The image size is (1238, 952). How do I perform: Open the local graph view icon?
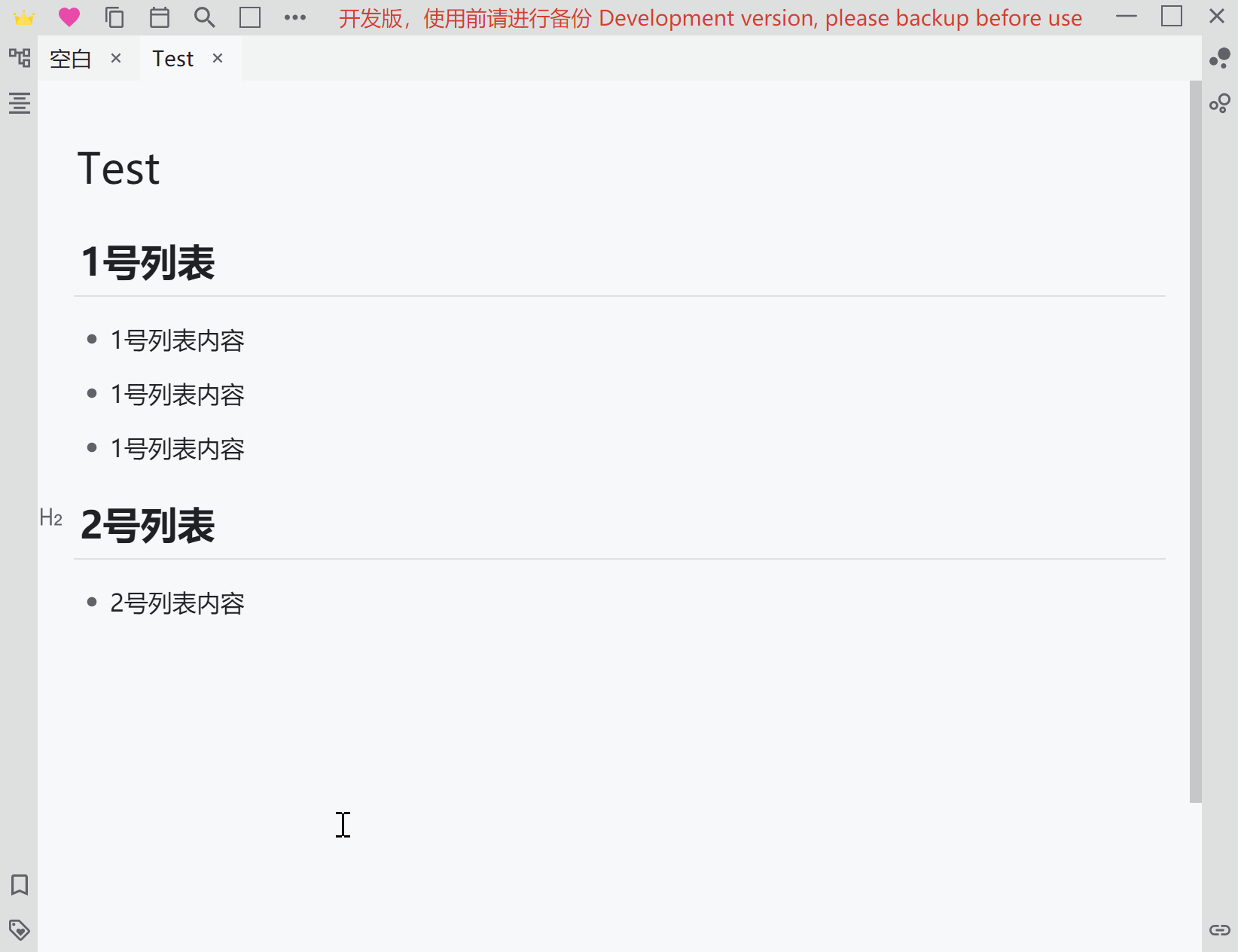tap(1220, 103)
